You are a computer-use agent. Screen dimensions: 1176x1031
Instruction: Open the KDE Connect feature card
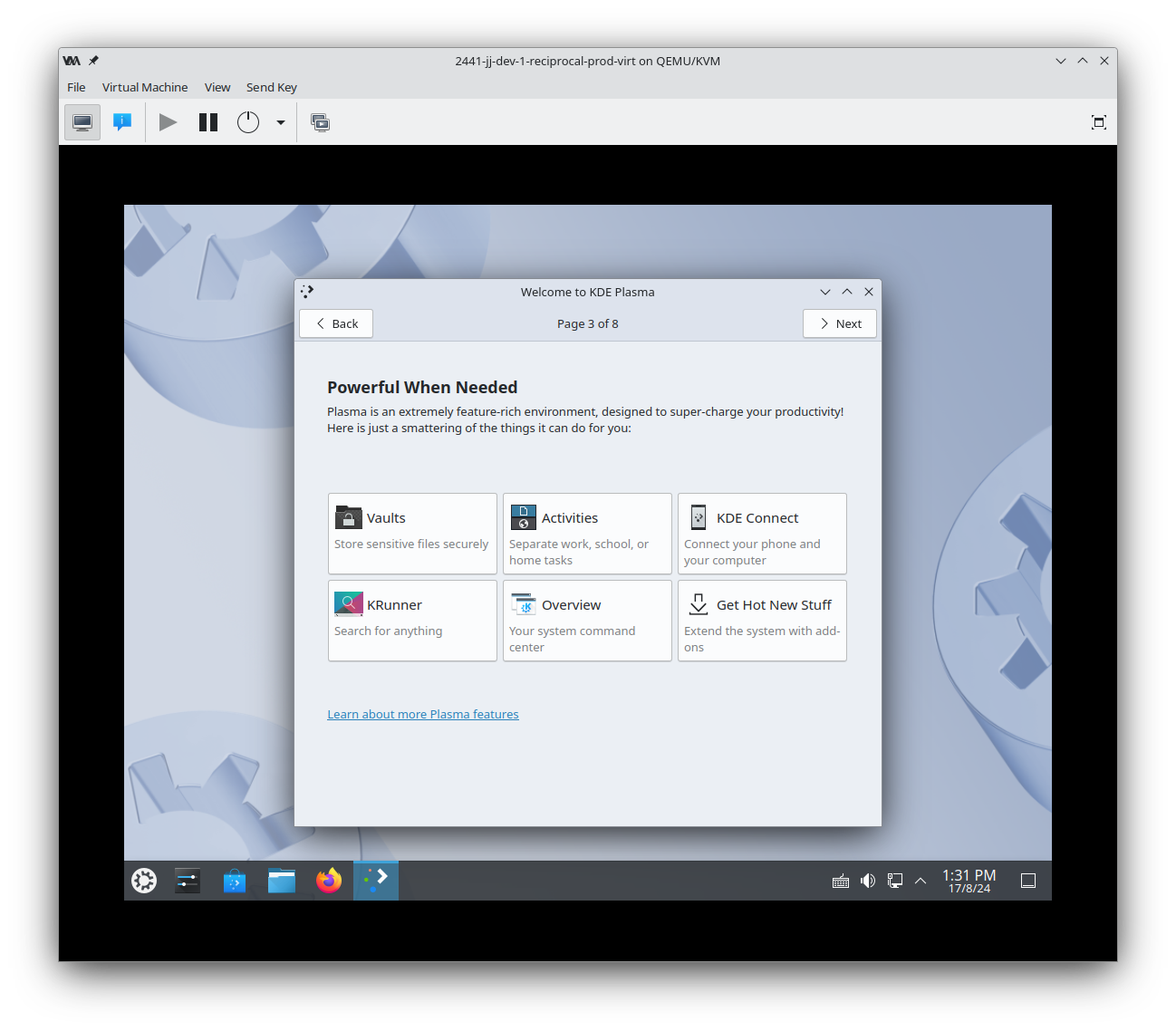click(x=762, y=534)
